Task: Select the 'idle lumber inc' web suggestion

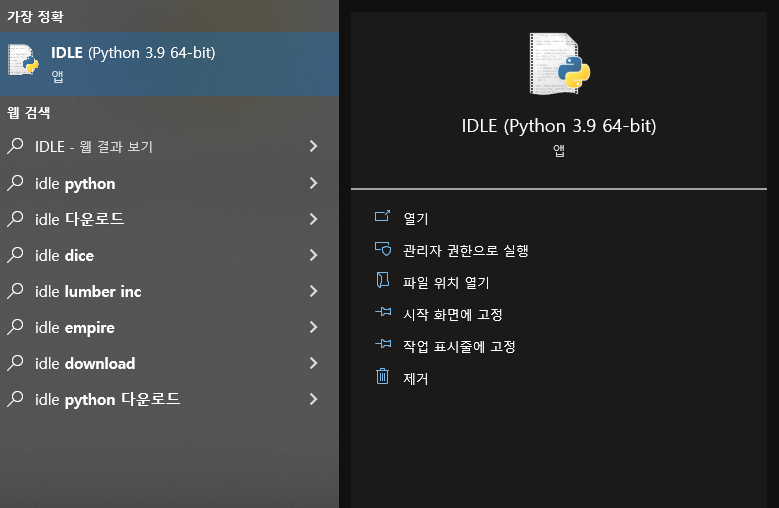Action: (x=169, y=290)
